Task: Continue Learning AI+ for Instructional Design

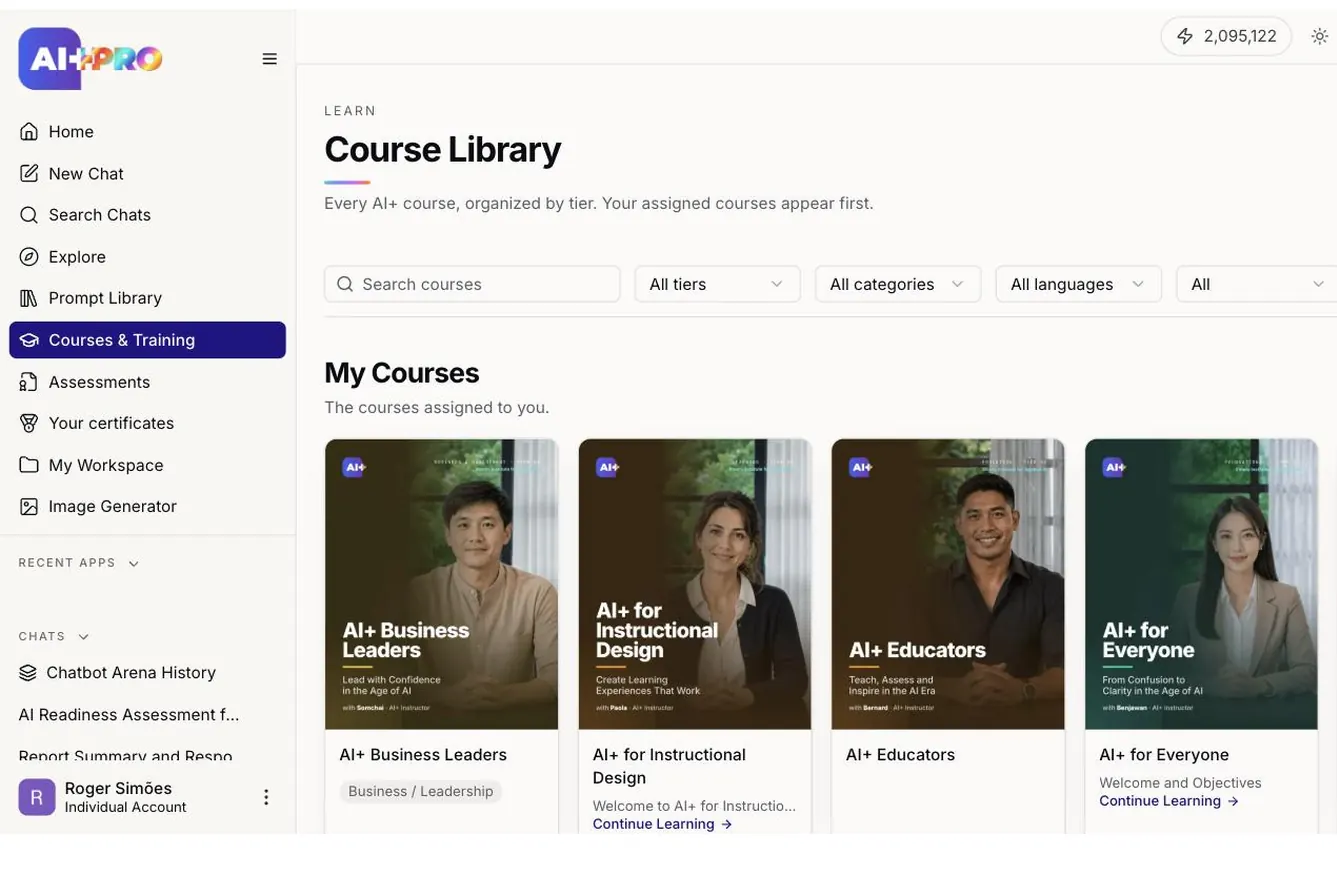Action: (x=662, y=824)
